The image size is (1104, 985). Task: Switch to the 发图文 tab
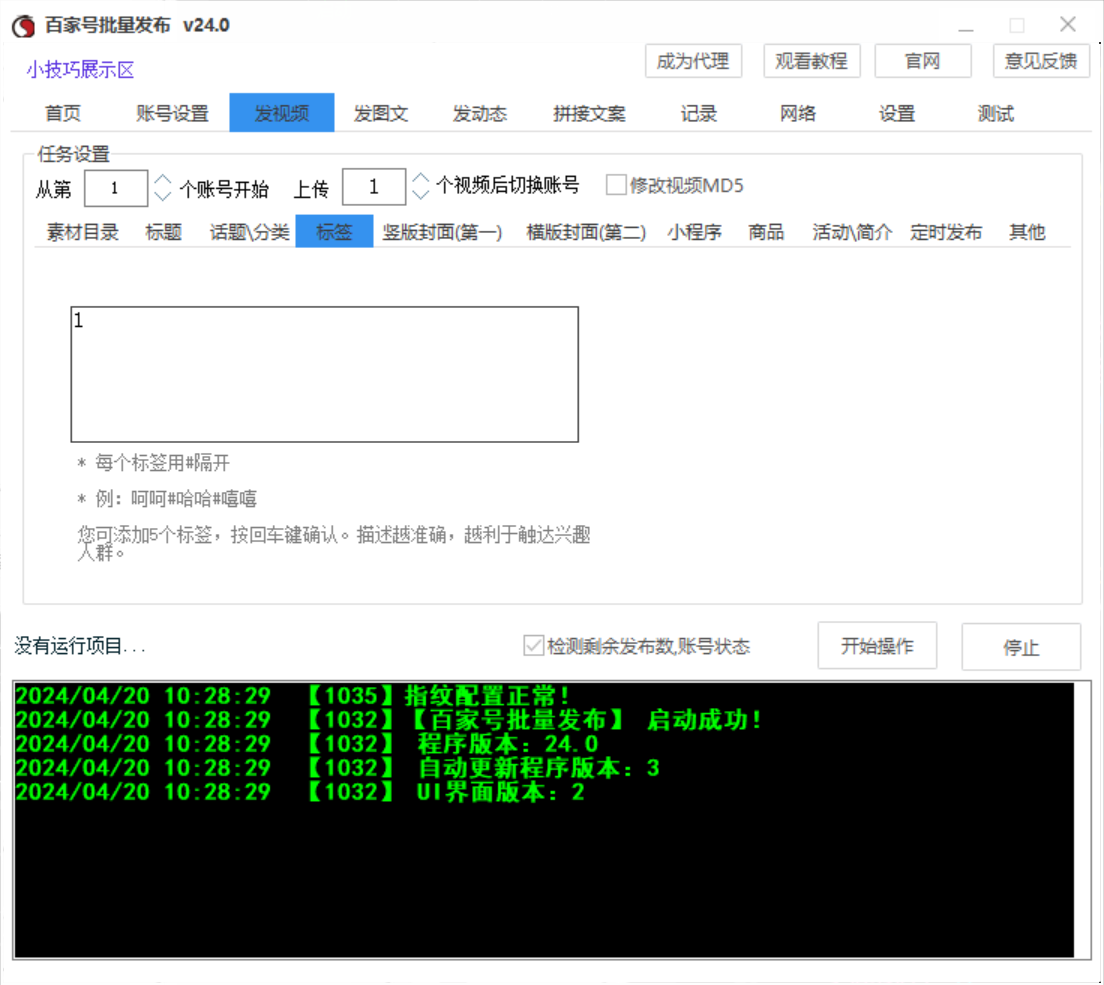coord(381,113)
